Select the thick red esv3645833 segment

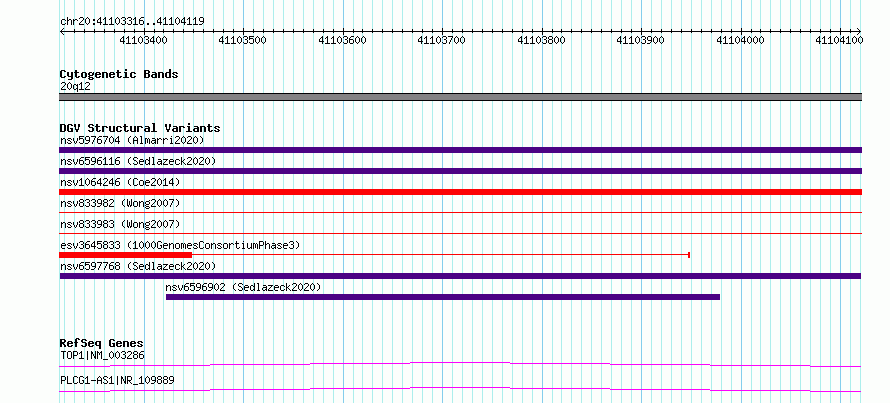point(125,255)
